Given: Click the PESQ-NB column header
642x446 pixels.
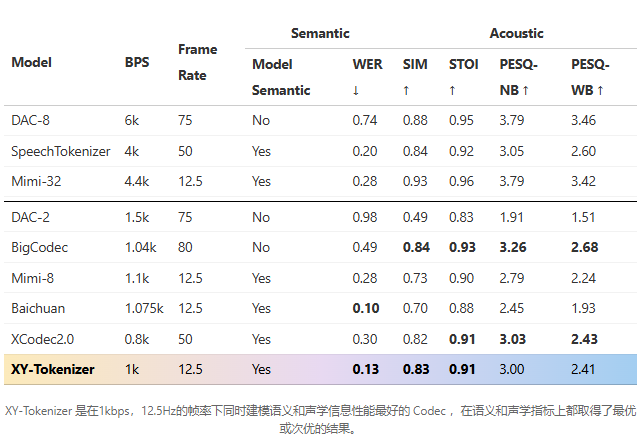Looking at the screenshot, I should click(519, 64).
